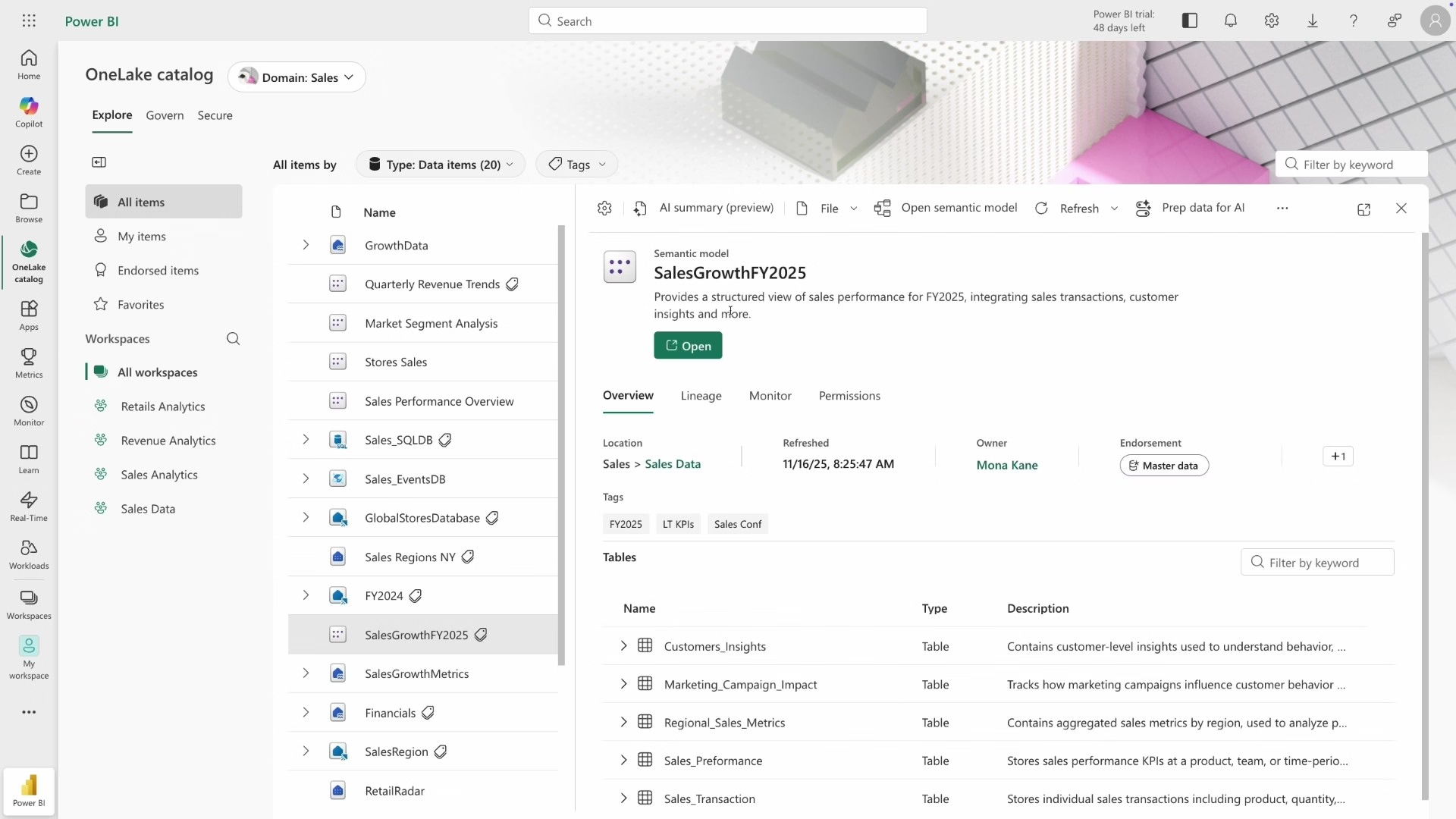The width and height of the screenshot is (1456, 819).
Task: Open My workspace in the left rail
Action: pyautogui.click(x=29, y=657)
